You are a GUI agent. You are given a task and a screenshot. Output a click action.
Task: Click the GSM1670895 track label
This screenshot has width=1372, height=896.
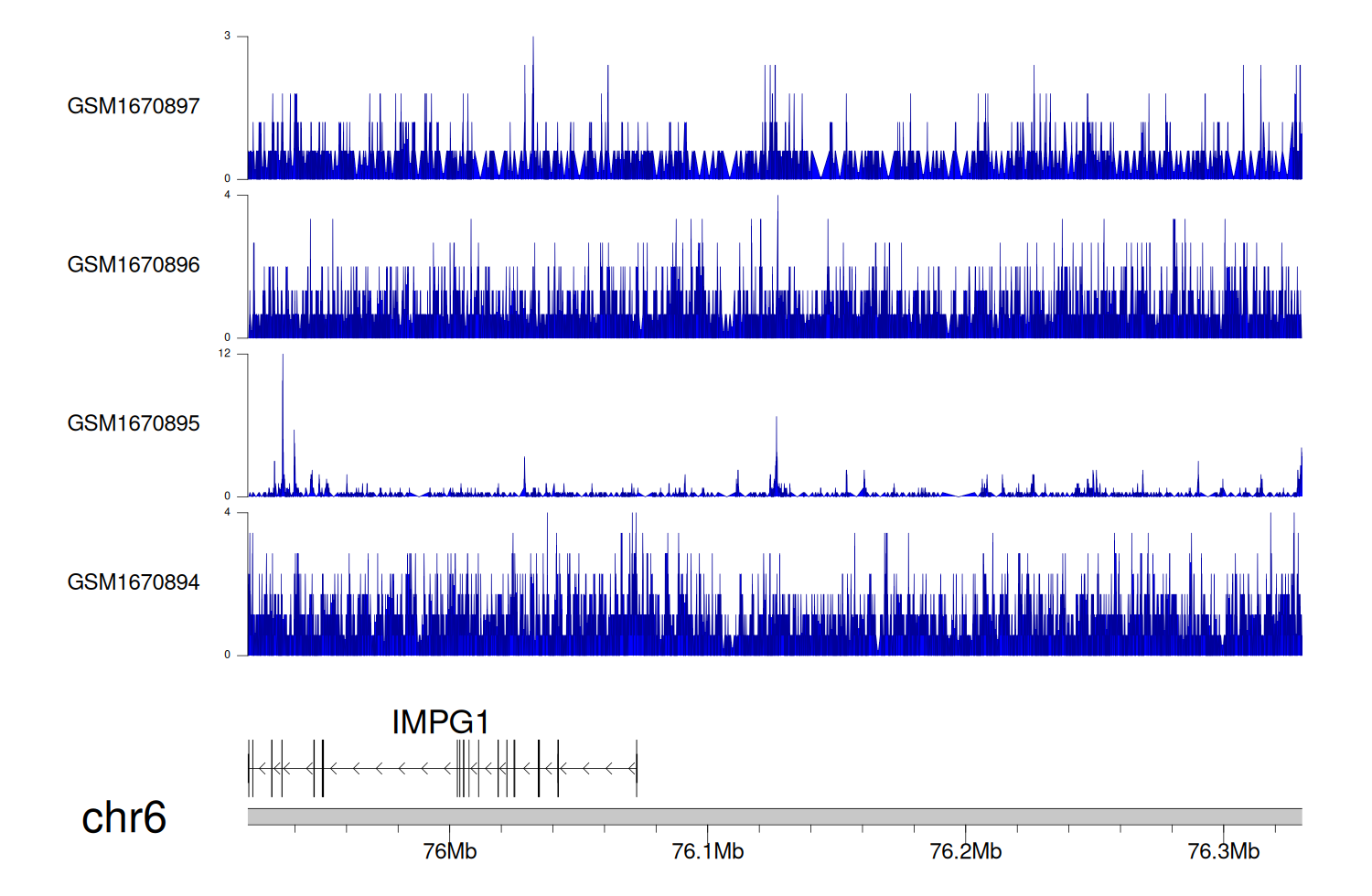(x=134, y=423)
